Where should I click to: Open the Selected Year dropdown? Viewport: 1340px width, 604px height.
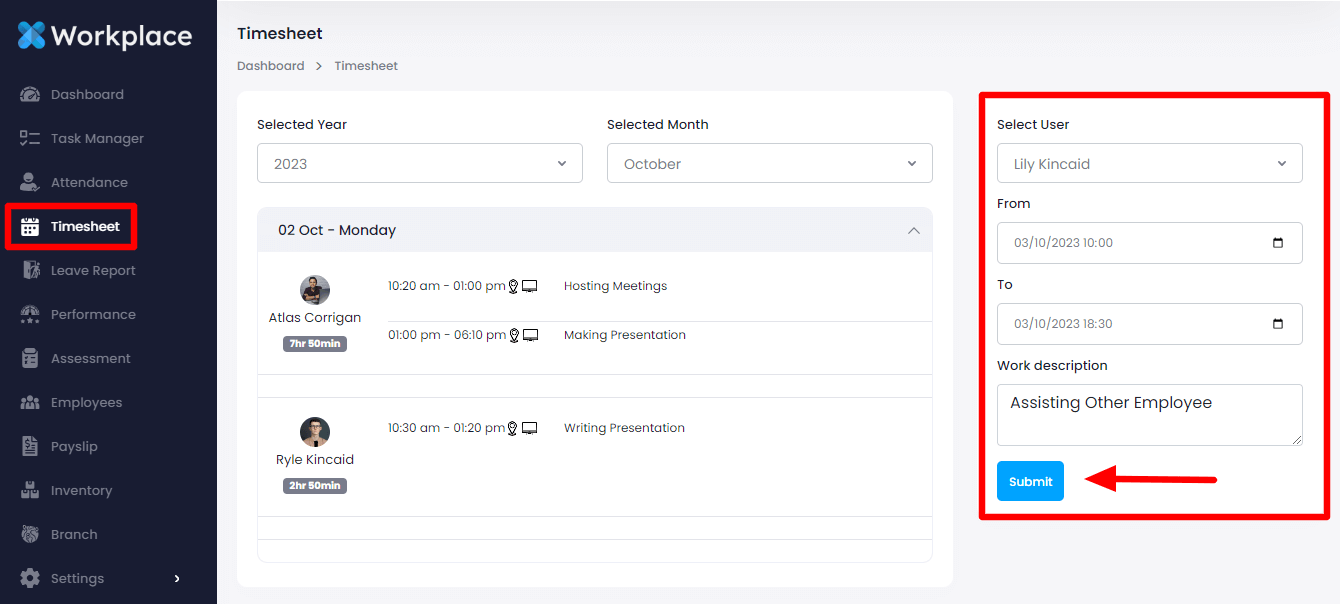click(419, 164)
